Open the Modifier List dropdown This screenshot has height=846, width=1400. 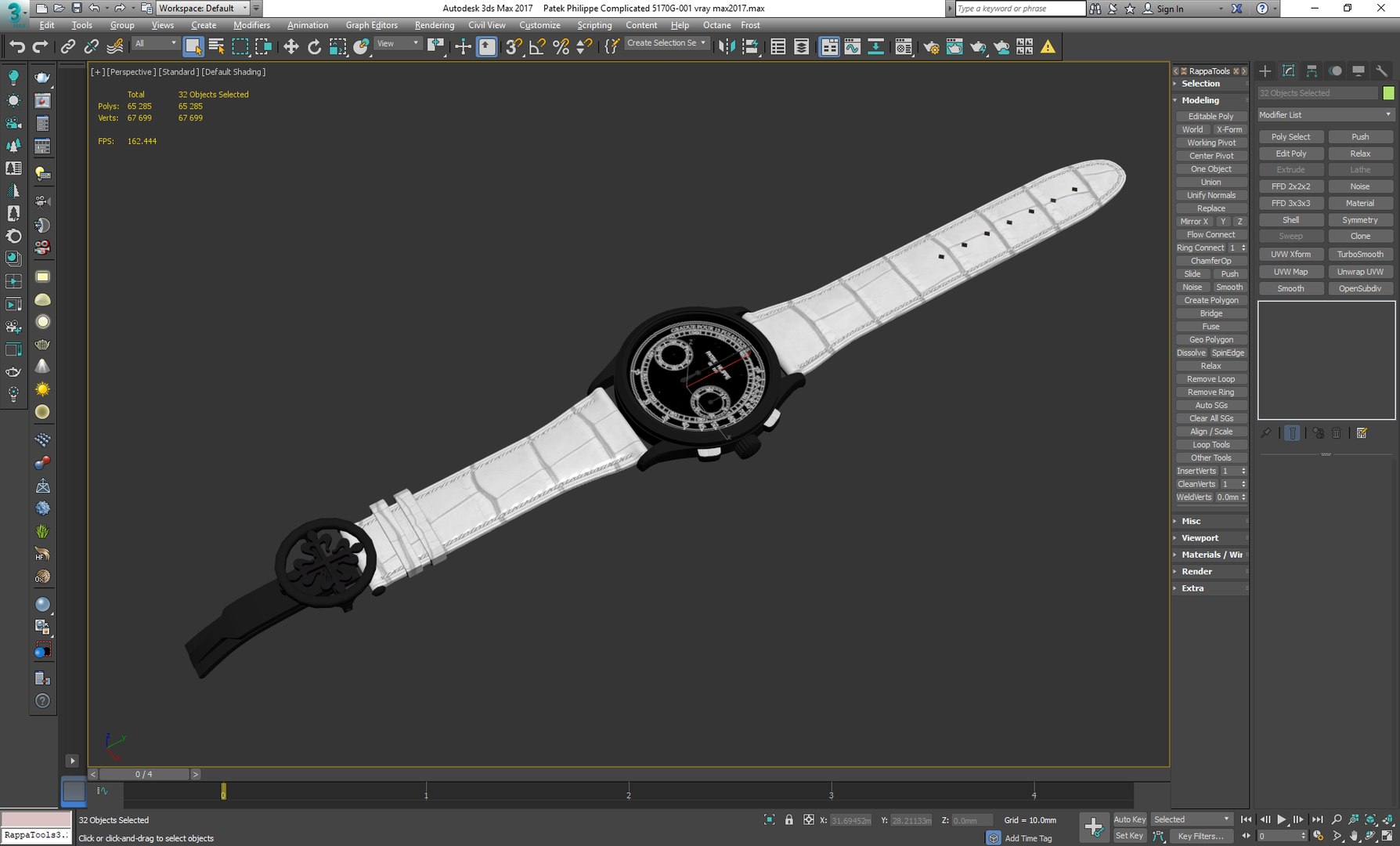[x=1325, y=115]
